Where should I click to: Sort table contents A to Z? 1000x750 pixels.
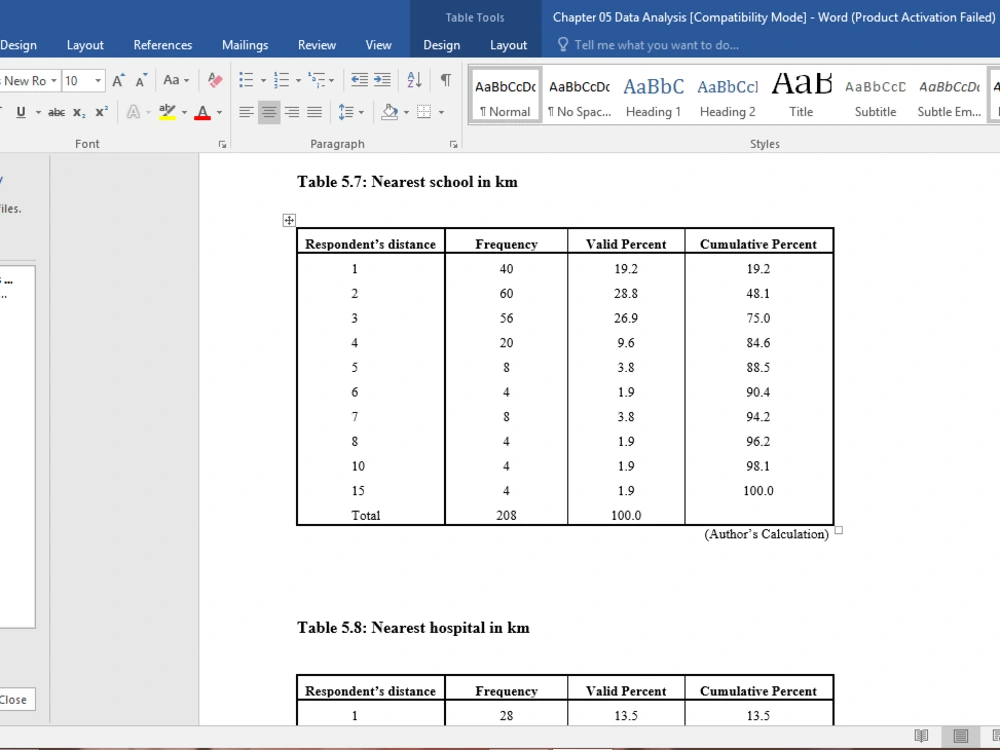(x=415, y=80)
